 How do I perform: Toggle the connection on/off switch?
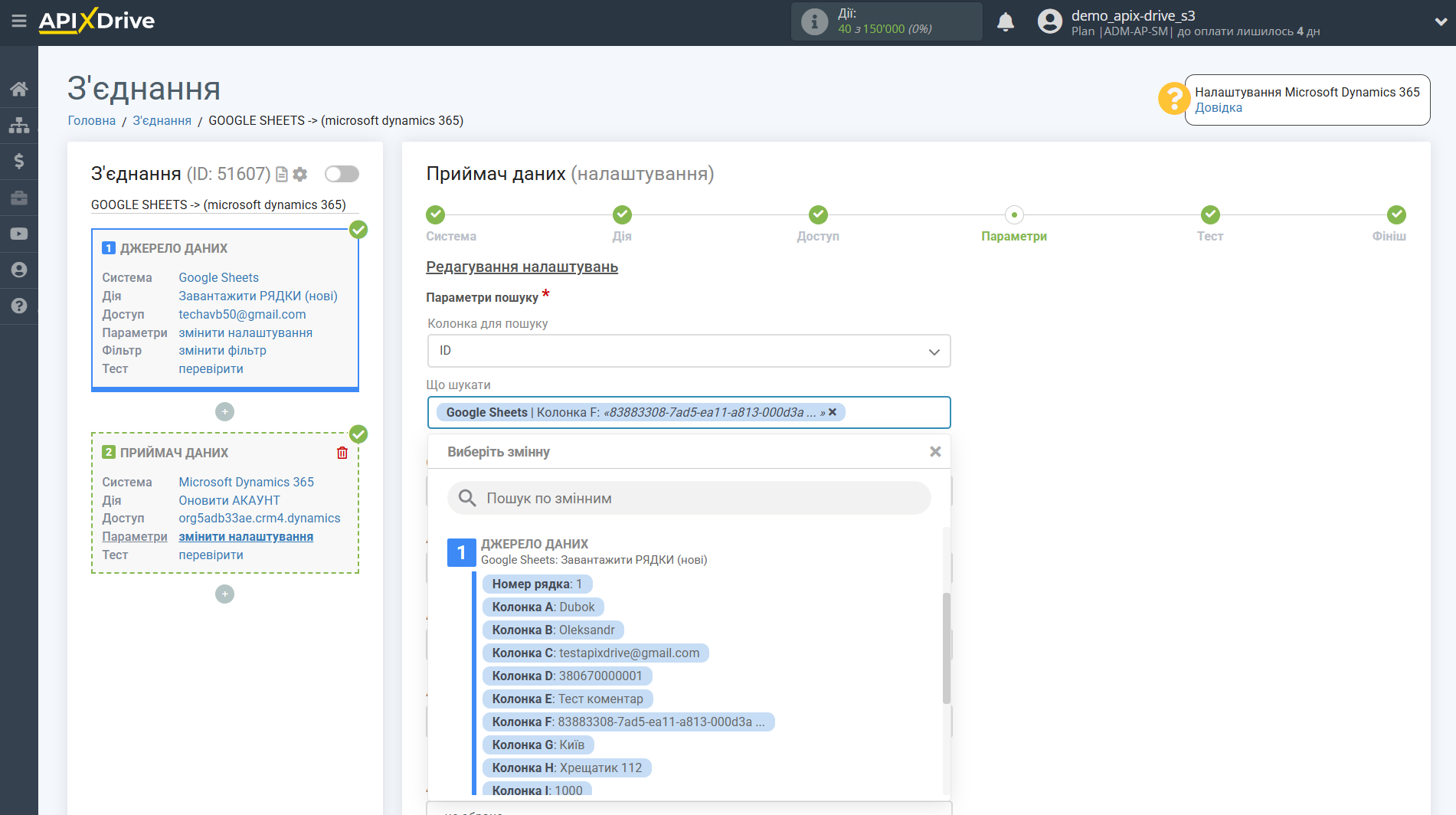[x=342, y=174]
